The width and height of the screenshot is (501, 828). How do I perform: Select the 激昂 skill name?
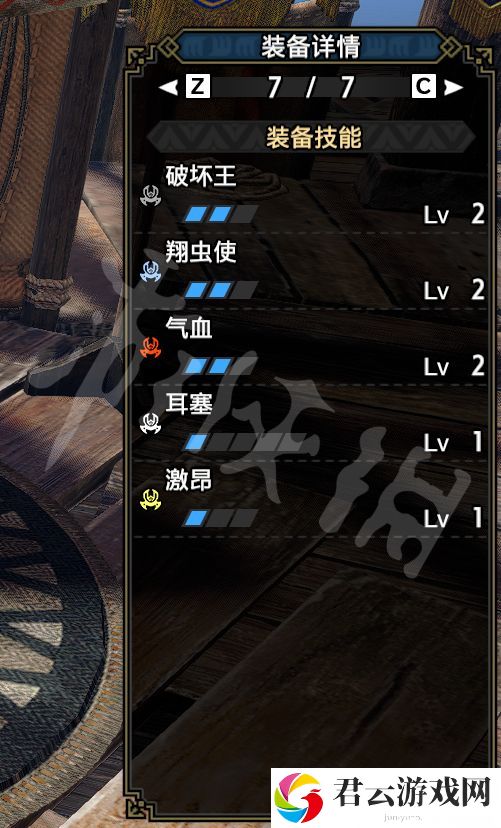[188, 480]
